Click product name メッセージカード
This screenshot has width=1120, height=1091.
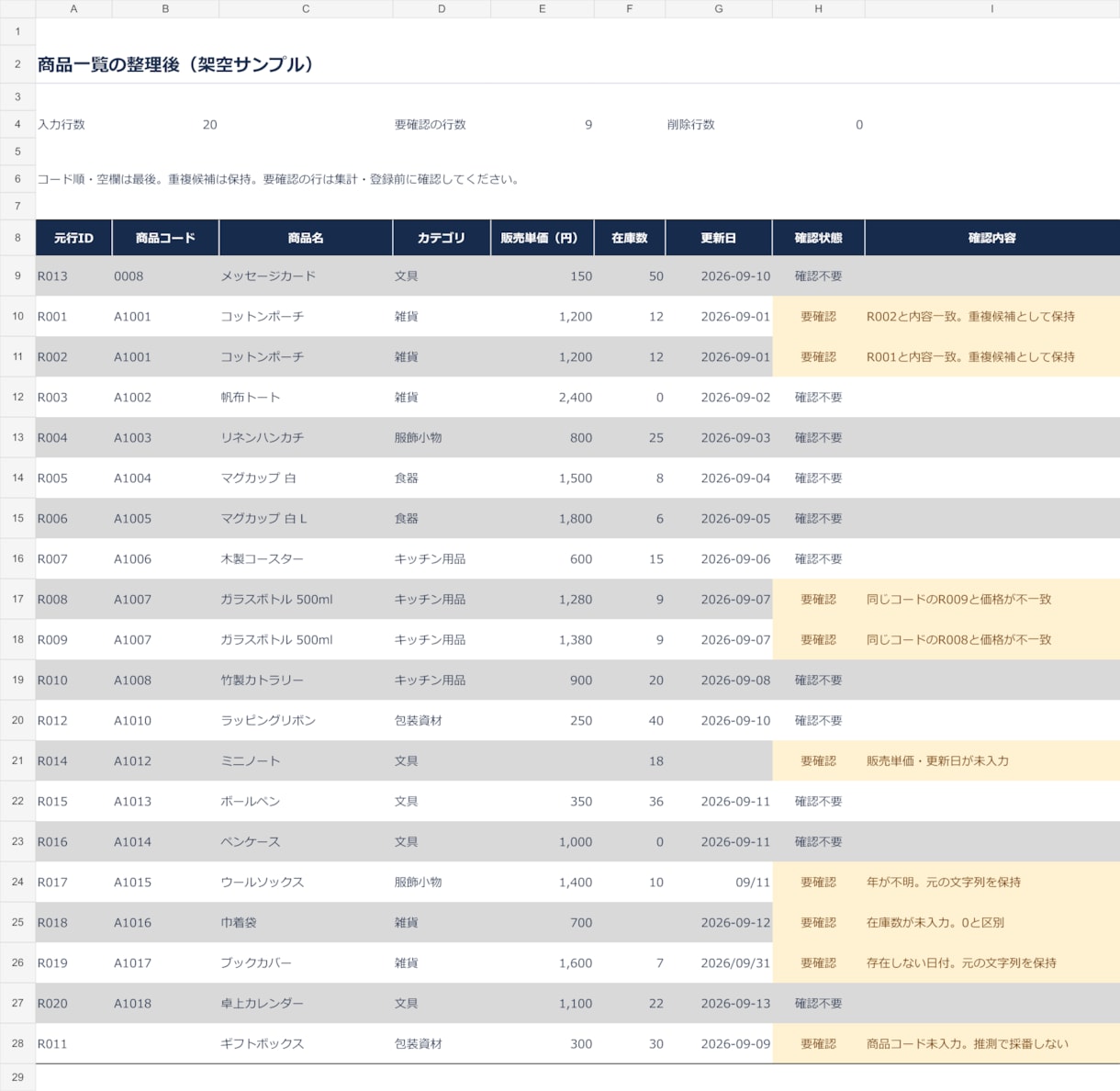(268, 276)
